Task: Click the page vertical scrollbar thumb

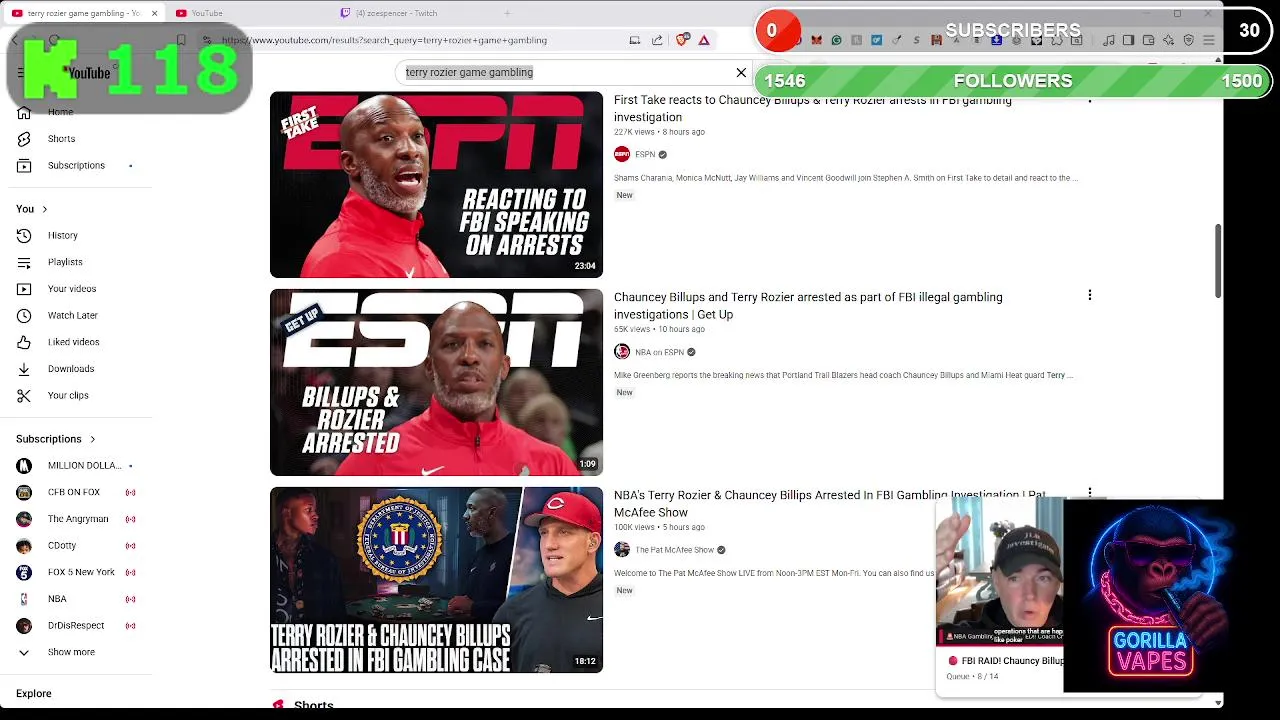Action: 1217,260
